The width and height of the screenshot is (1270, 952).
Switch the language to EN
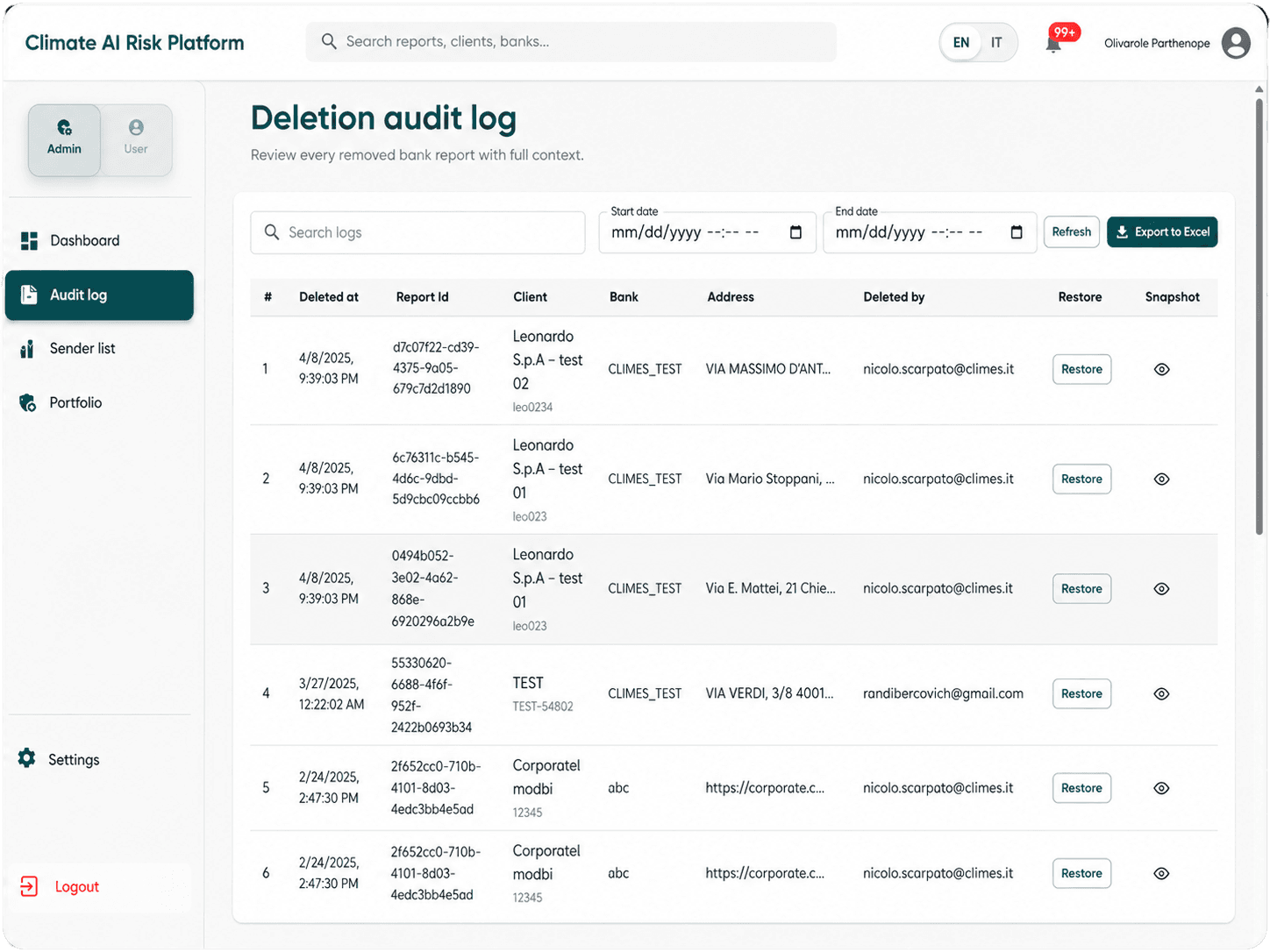(x=961, y=43)
